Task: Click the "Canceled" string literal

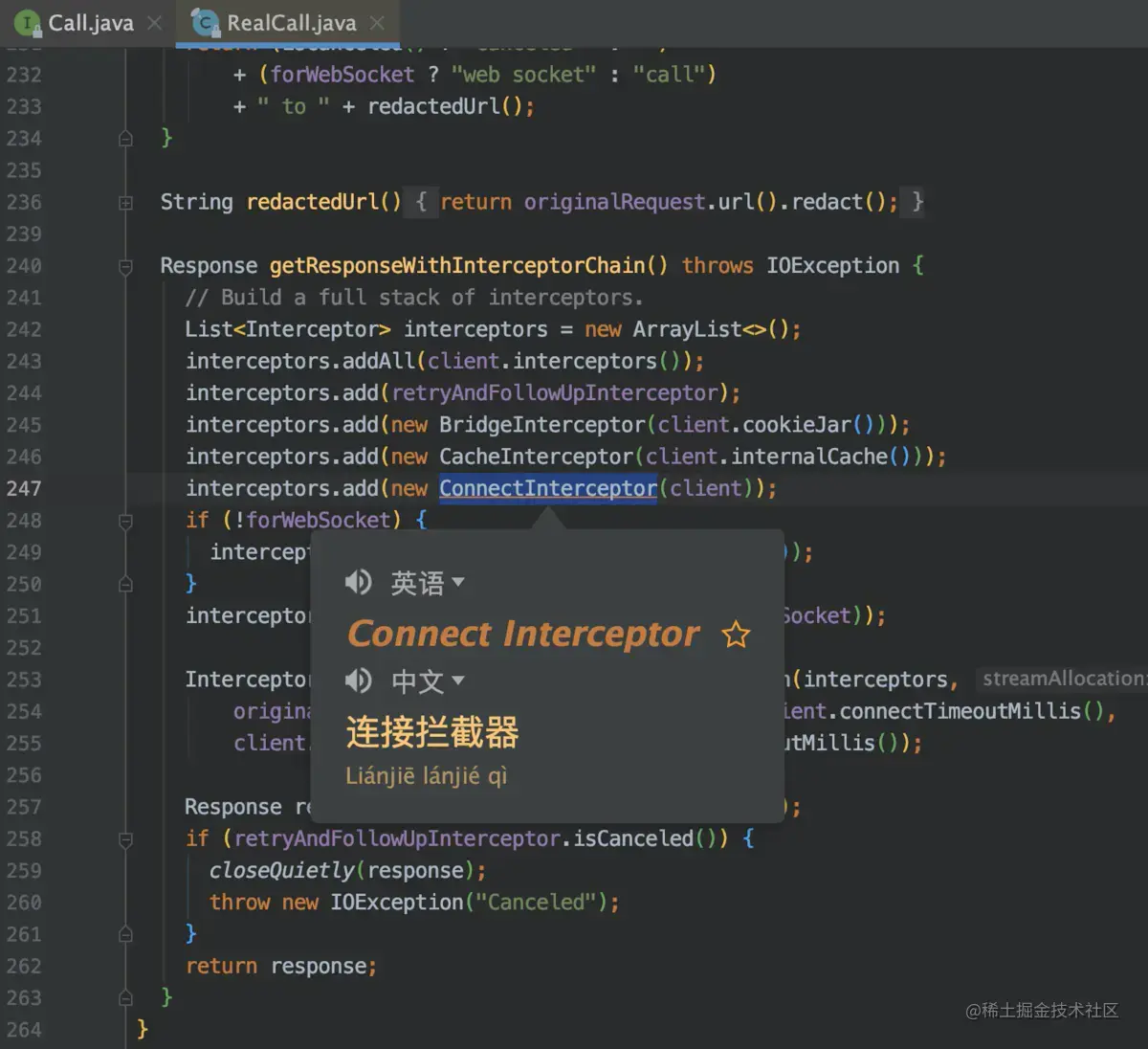Action: 536,902
